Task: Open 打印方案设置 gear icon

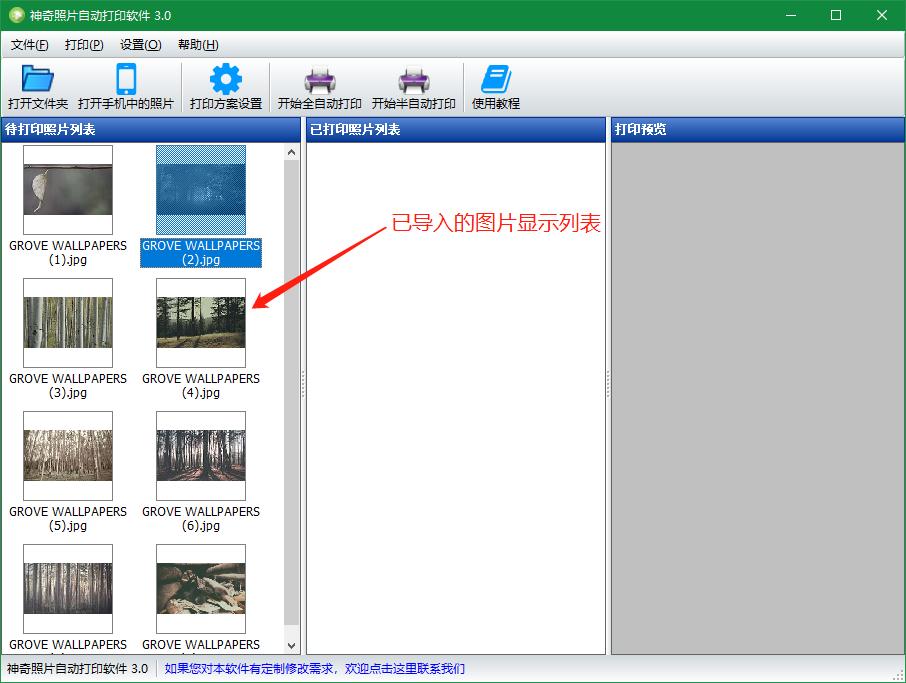Action: click(x=225, y=80)
